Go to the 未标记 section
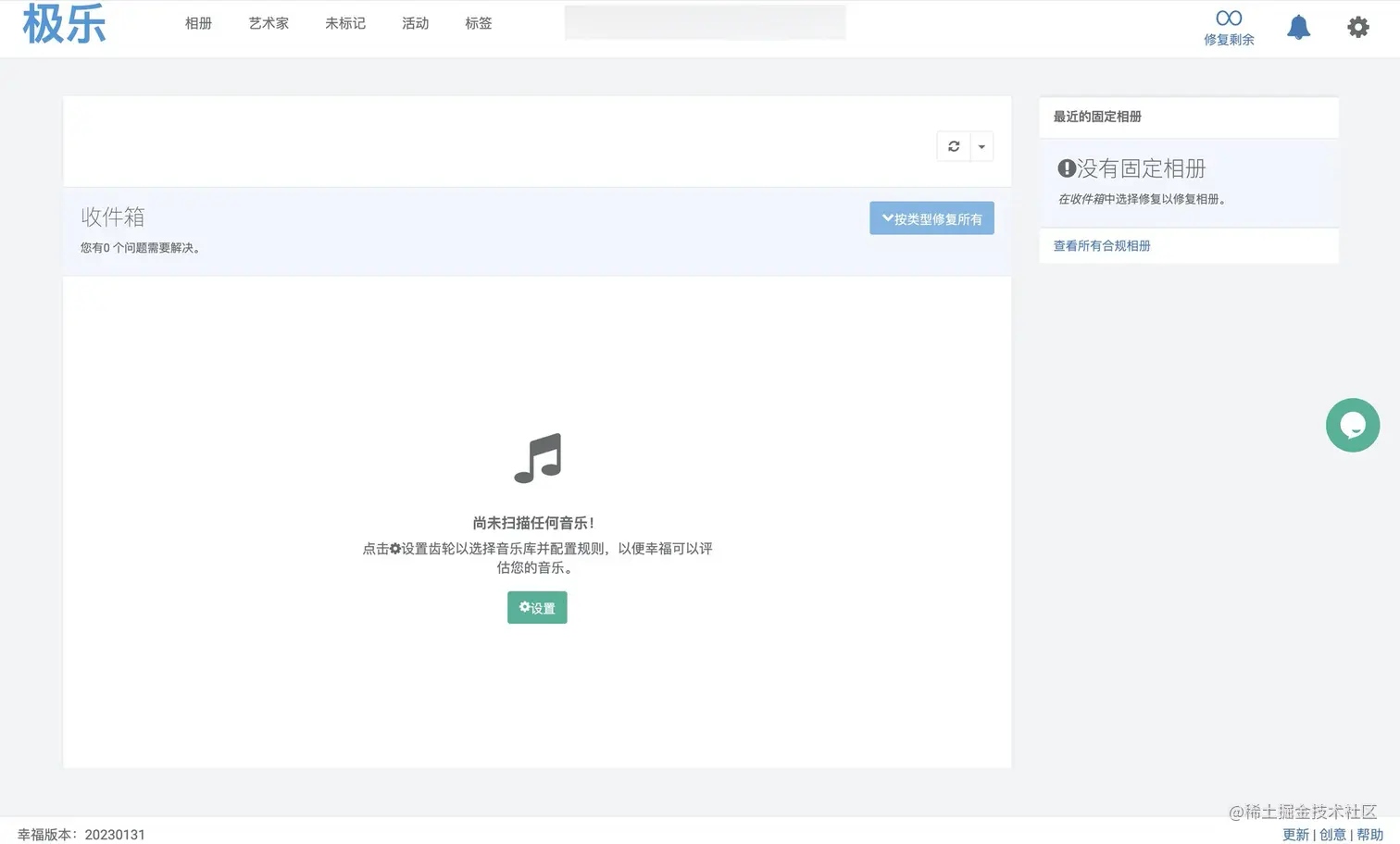Viewport: 1400px width, 844px height. (x=345, y=23)
